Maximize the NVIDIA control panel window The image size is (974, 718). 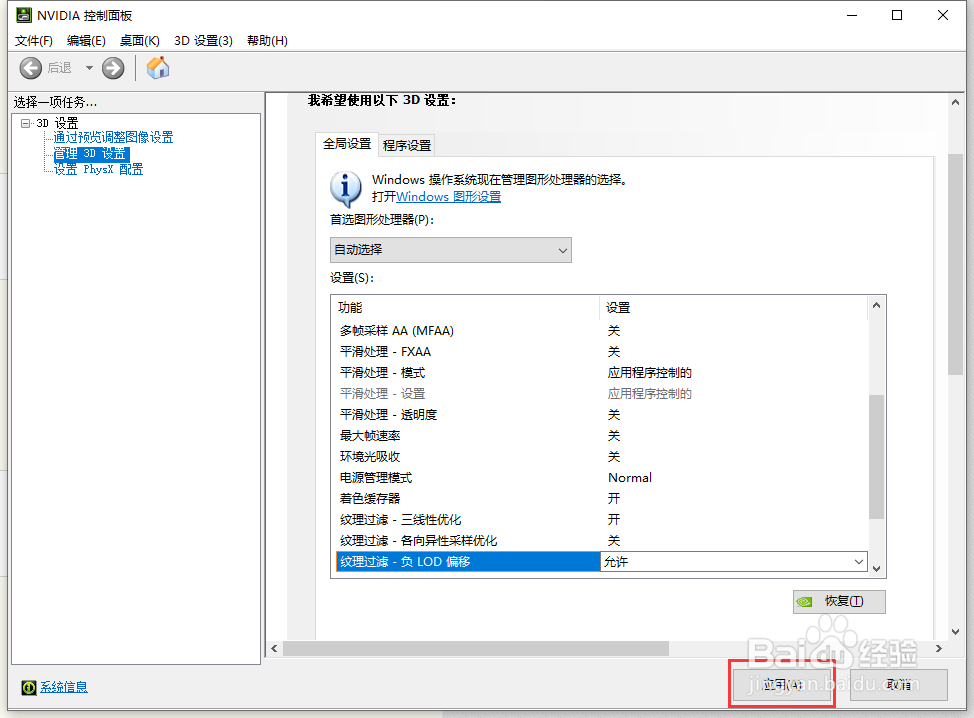(x=897, y=16)
